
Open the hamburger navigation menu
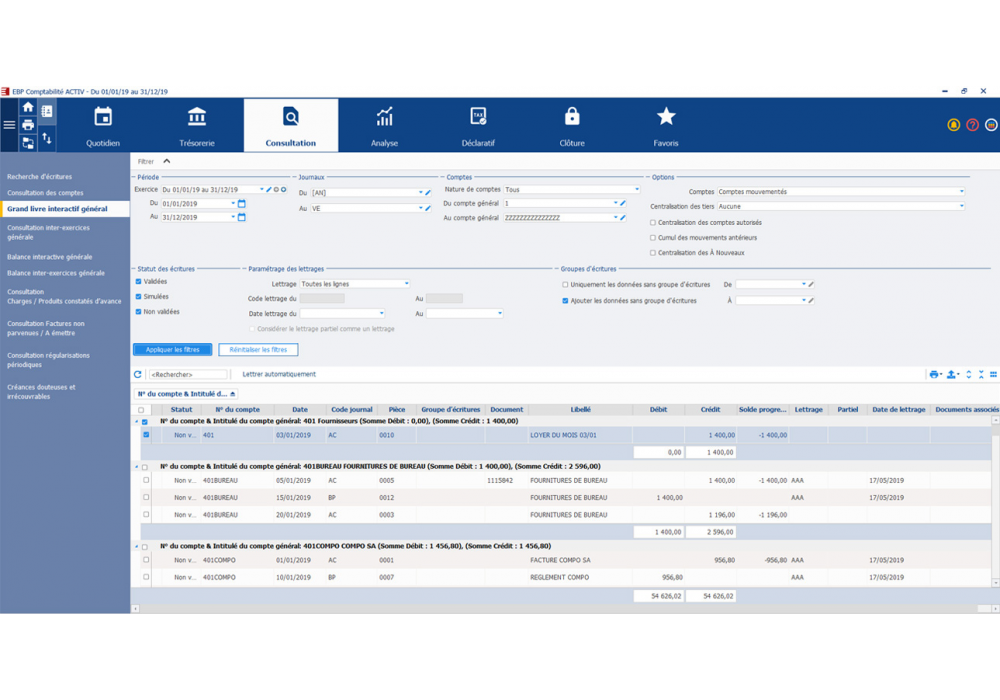point(9,125)
